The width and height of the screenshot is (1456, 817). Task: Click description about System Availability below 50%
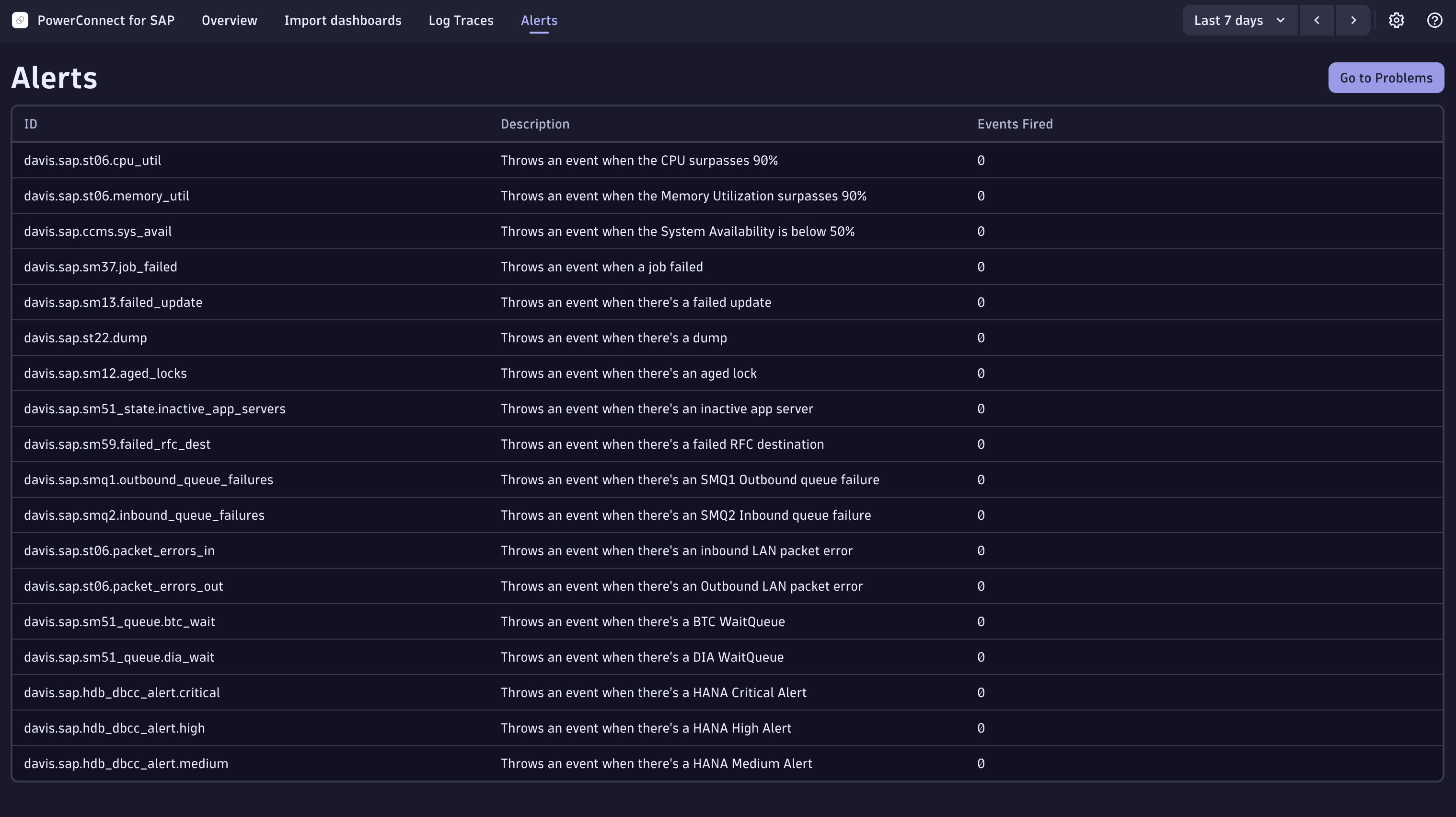[678, 231]
